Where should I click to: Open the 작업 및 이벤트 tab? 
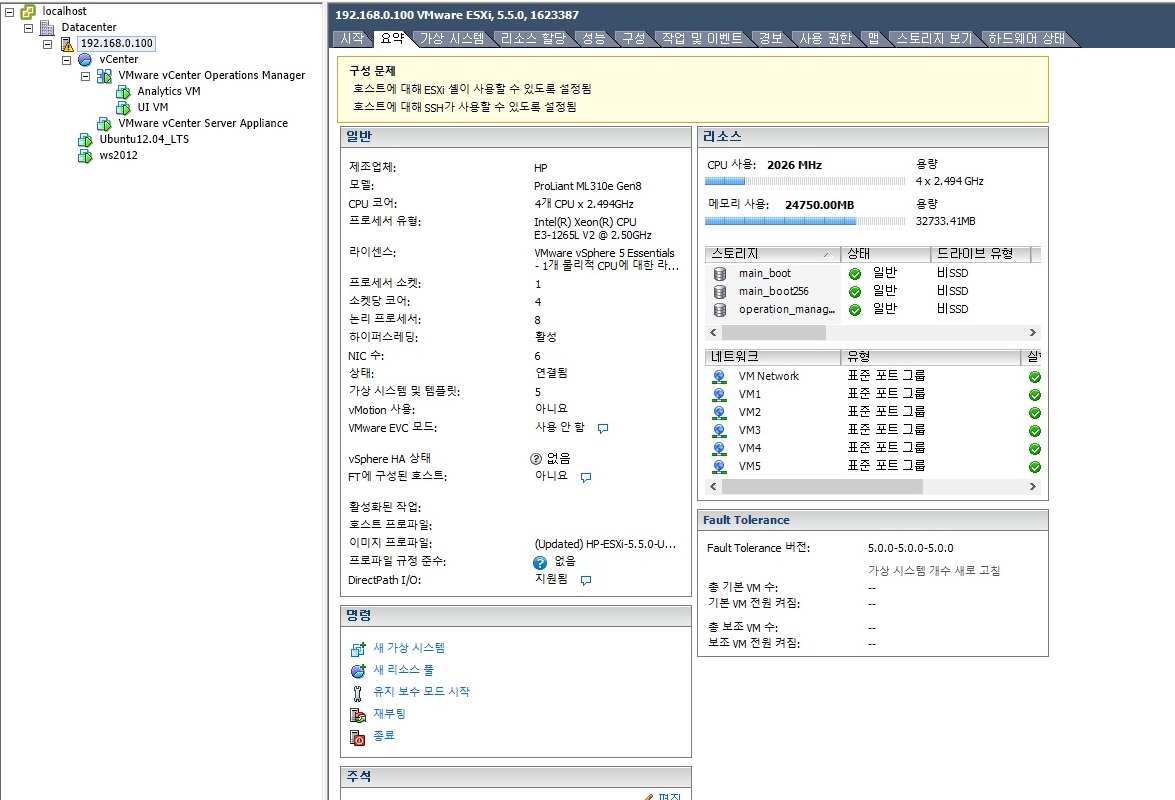coord(702,38)
